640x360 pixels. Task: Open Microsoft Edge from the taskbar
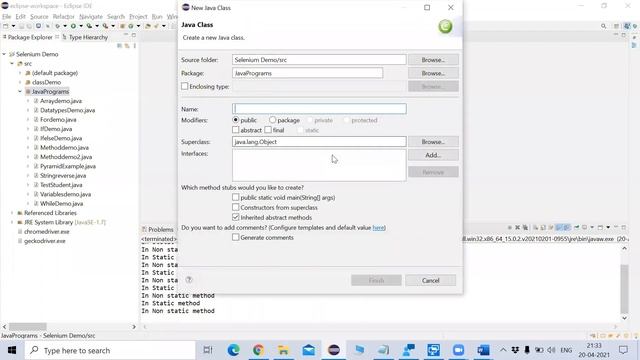pos(233,350)
